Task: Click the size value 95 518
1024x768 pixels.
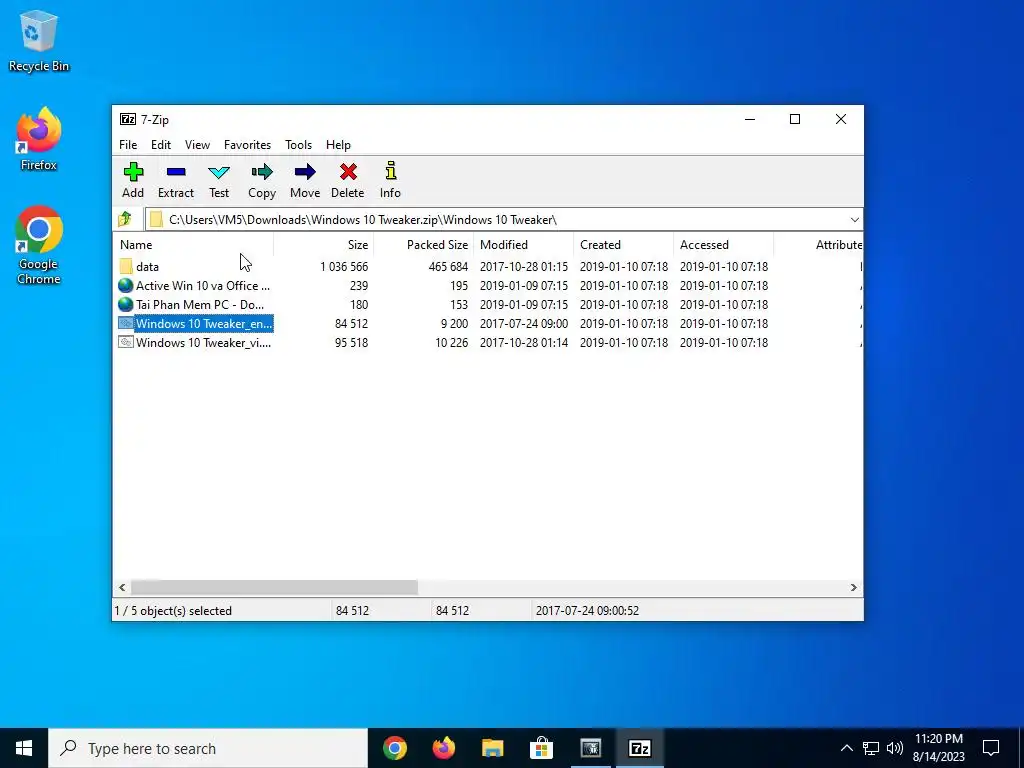Action: coord(351,342)
